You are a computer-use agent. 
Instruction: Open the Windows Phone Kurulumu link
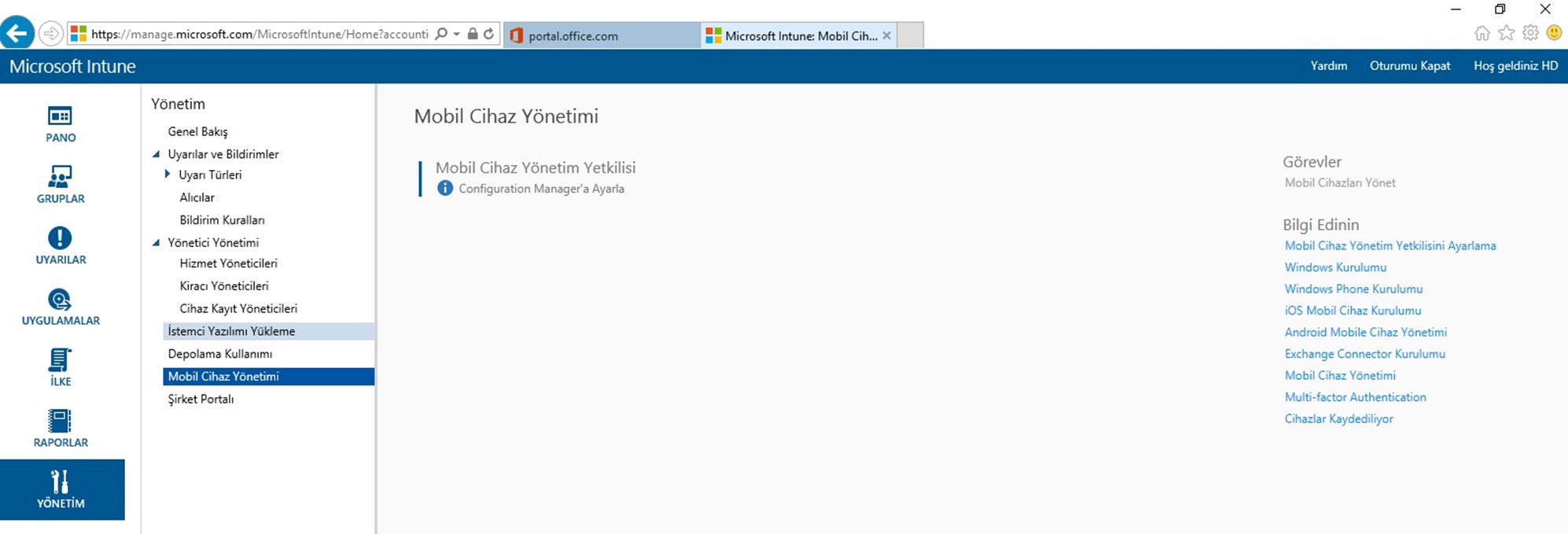click(x=1353, y=289)
